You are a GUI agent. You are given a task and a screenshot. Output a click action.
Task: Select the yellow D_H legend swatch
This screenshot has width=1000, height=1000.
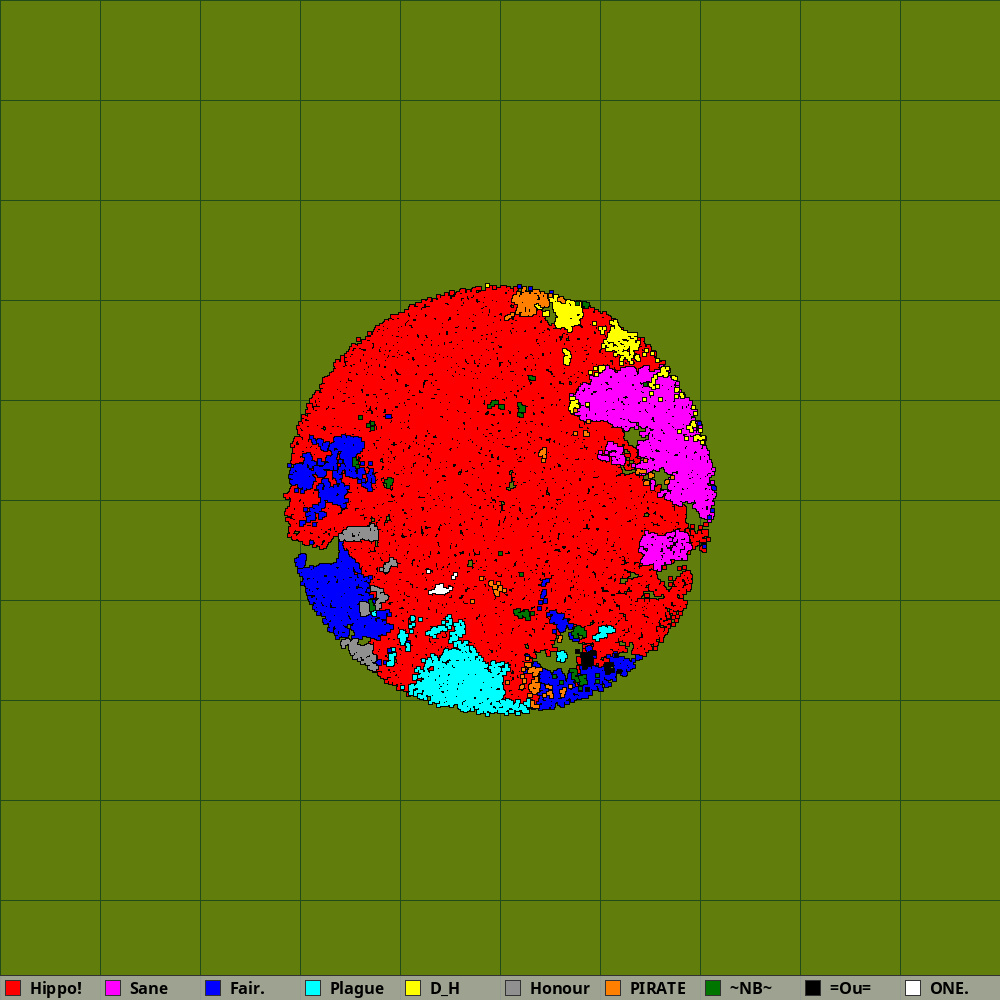[x=413, y=988]
